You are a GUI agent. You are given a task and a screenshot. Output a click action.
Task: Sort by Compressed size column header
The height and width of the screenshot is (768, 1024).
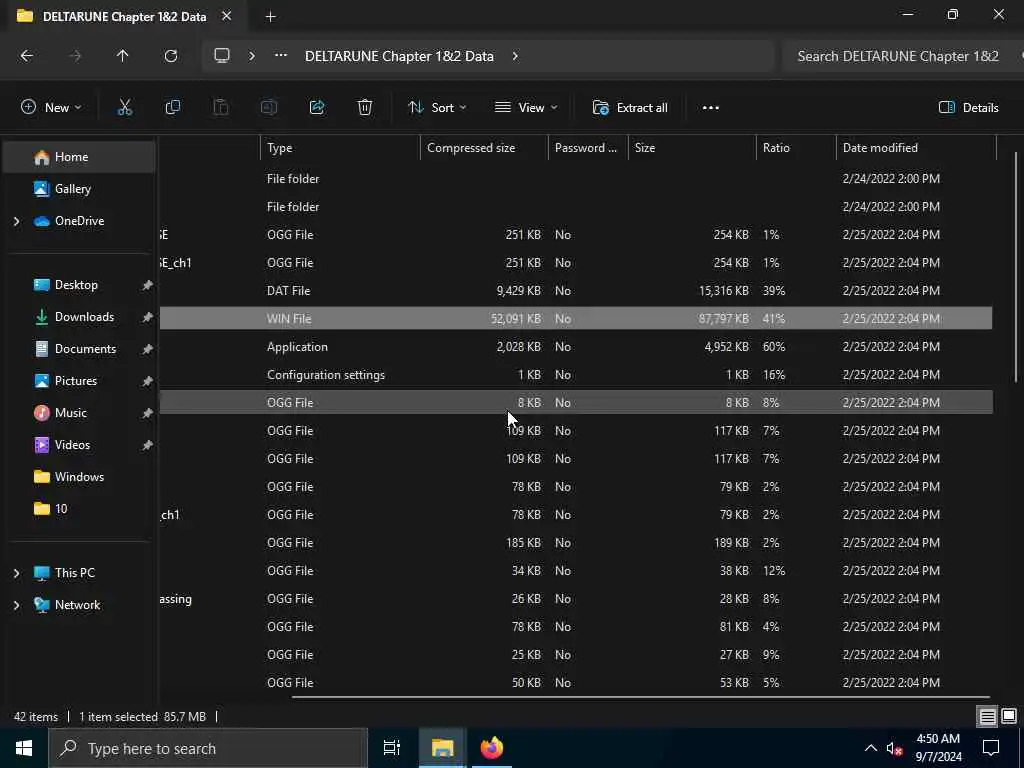click(484, 148)
